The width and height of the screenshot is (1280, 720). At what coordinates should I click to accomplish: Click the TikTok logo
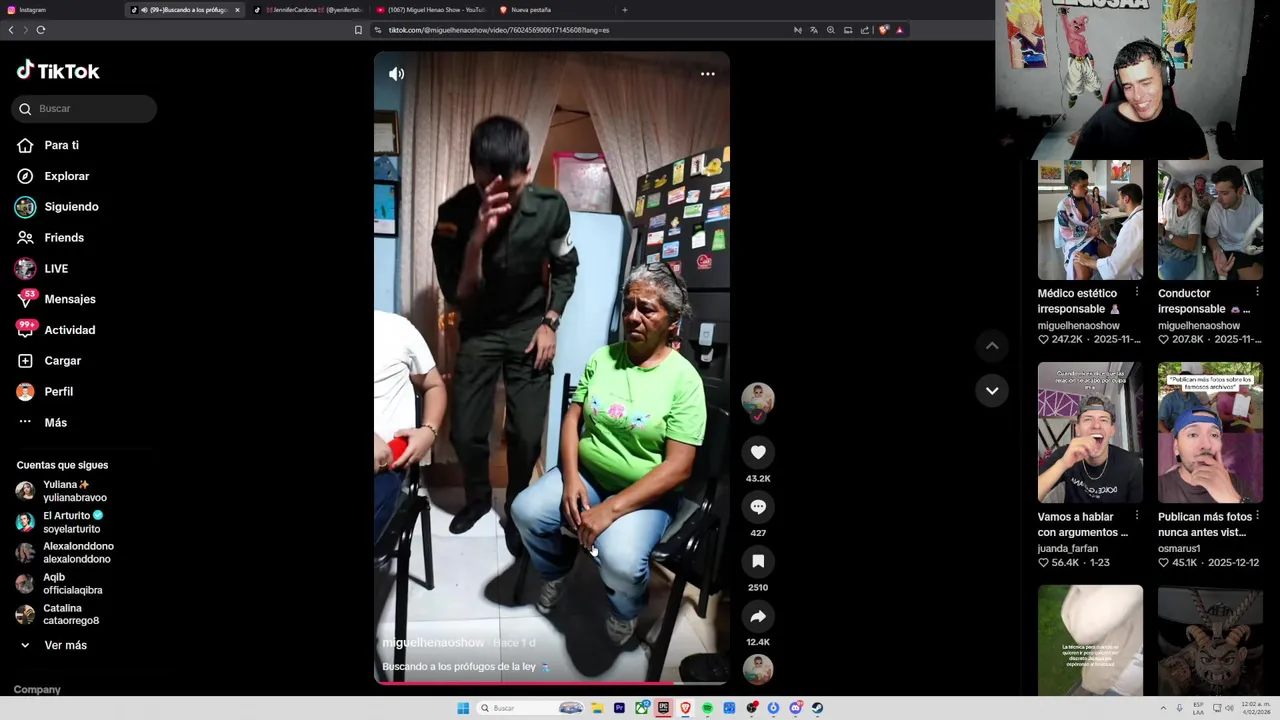click(x=58, y=71)
